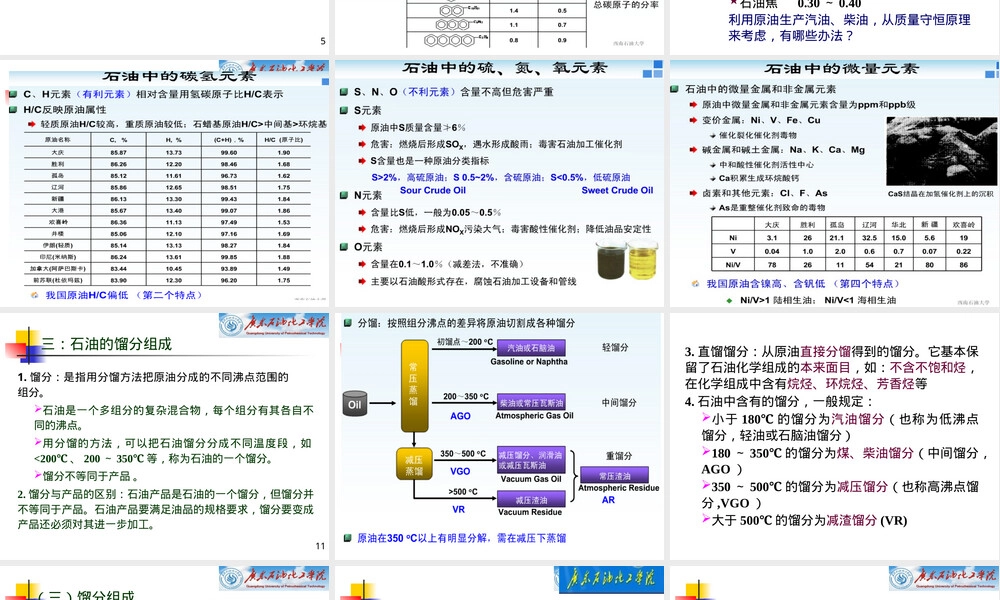Click the 'Ni/V' row header in metals table
The width and height of the screenshot is (1000, 600).
733,264
